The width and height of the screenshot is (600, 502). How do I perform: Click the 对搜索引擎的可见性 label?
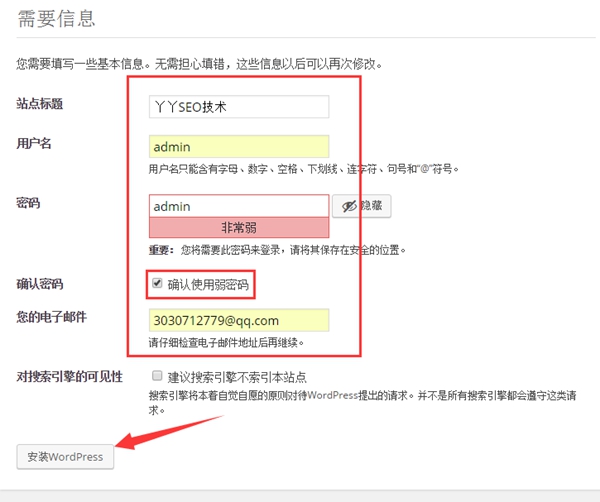click(69, 377)
